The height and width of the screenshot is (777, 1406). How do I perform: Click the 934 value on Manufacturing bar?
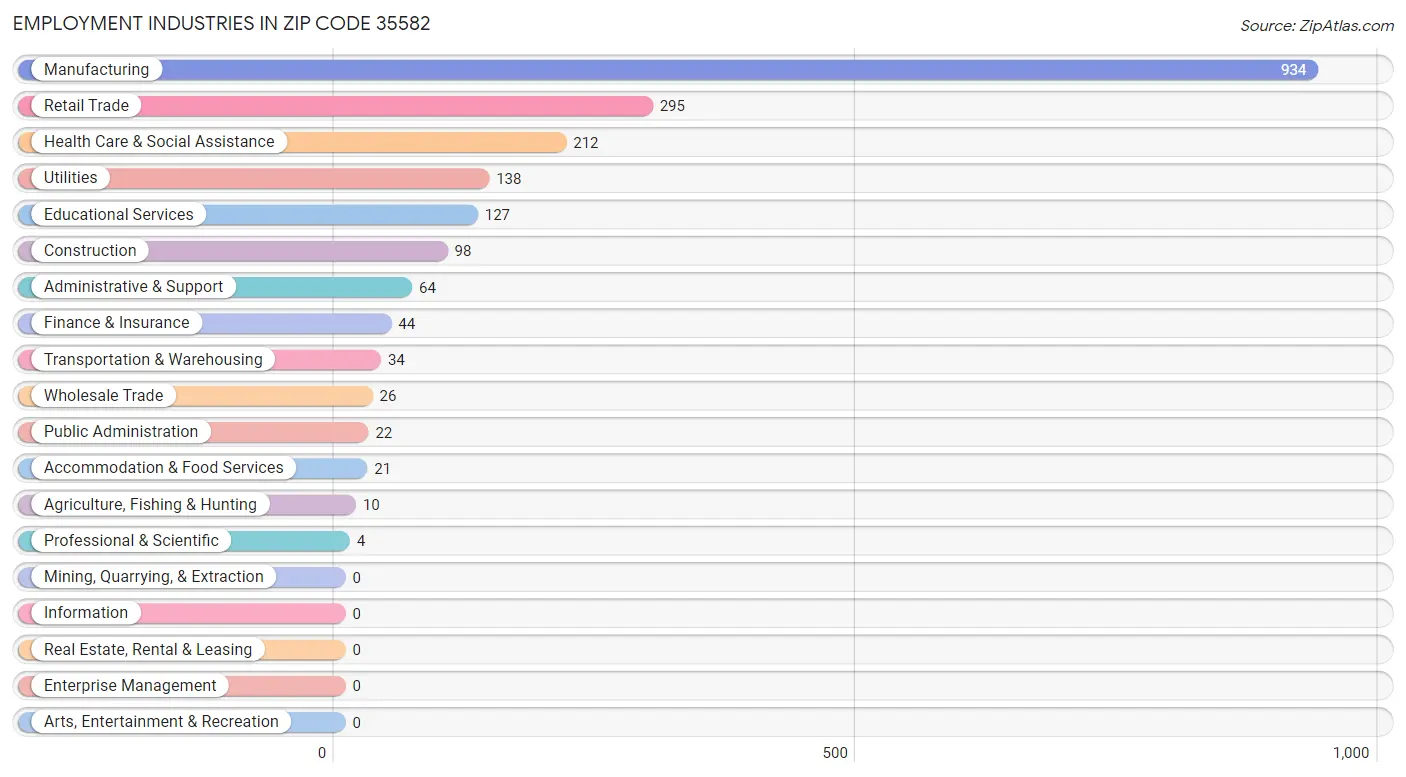tap(1294, 70)
